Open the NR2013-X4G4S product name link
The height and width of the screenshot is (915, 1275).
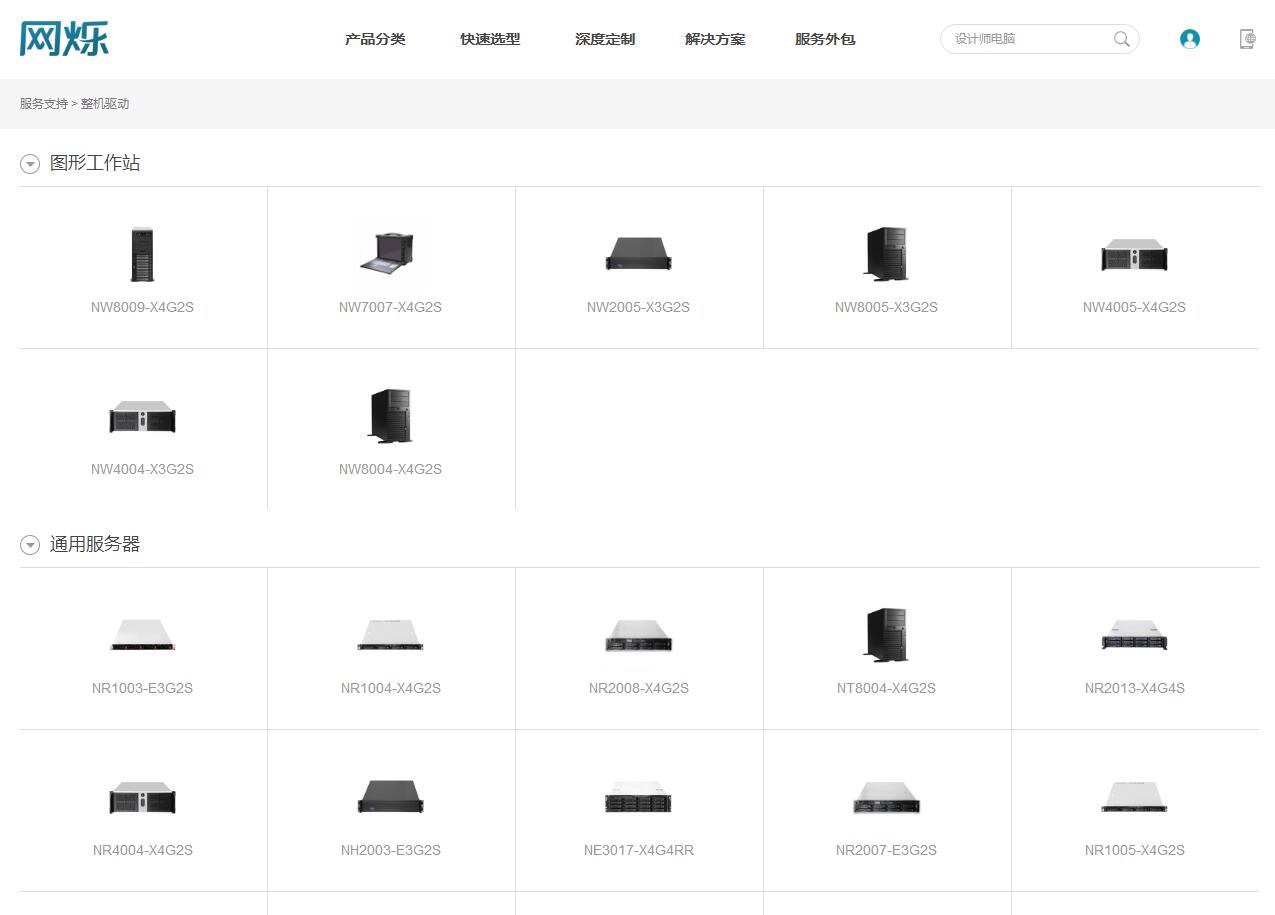click(1134, 688)
